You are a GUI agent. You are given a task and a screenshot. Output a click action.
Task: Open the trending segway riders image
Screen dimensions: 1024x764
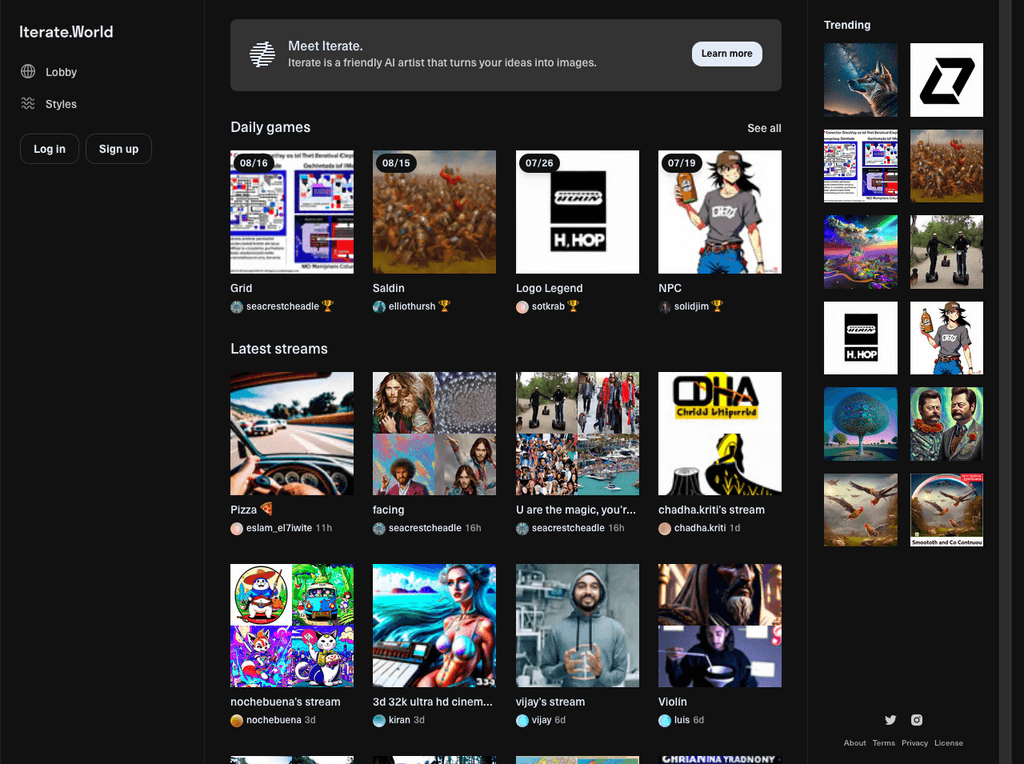(x=946, y=252)
